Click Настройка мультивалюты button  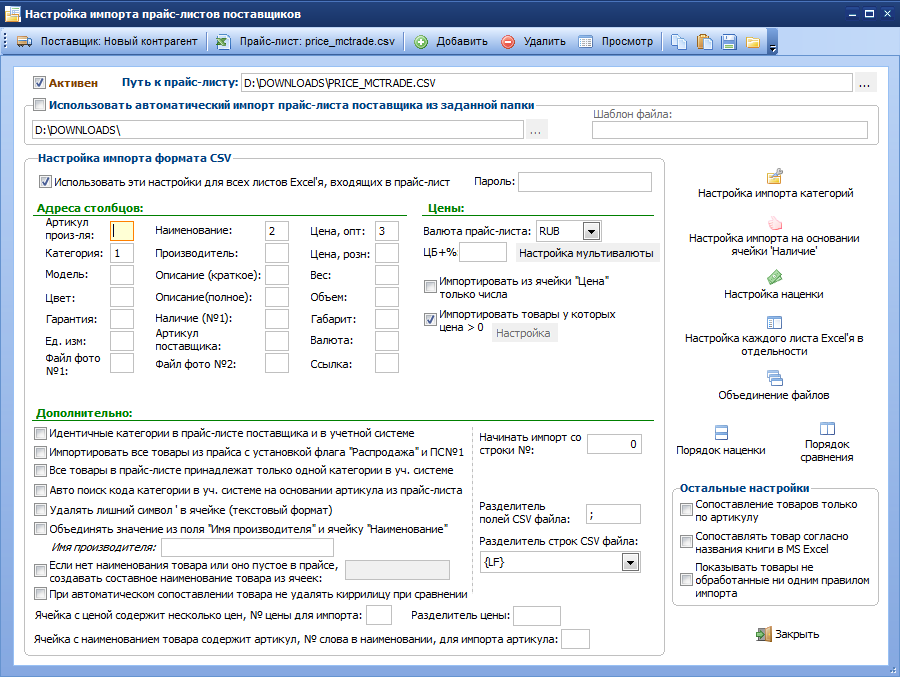click(x=587, y=253)
